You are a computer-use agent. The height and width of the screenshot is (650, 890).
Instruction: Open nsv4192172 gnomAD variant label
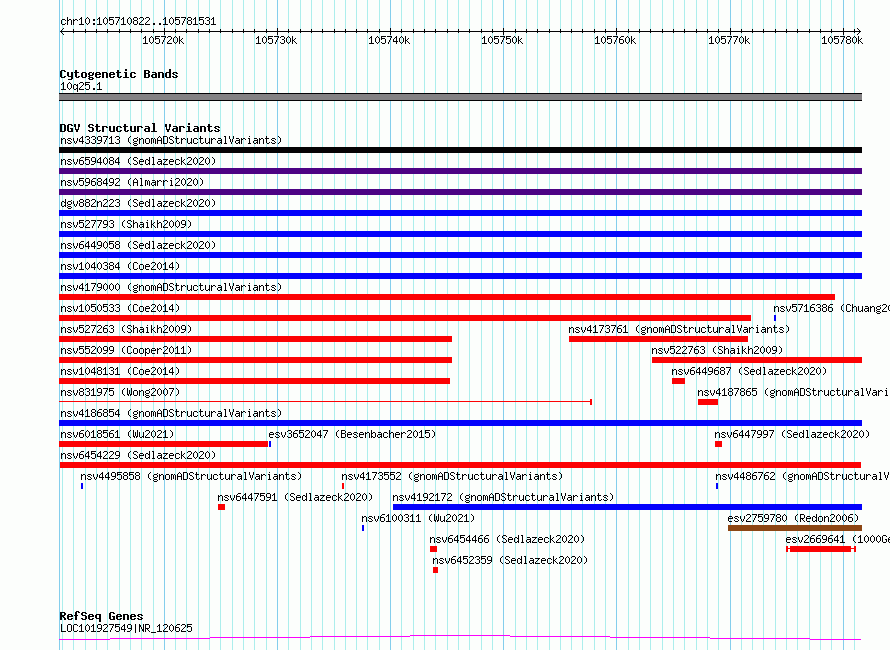point(503,497)
